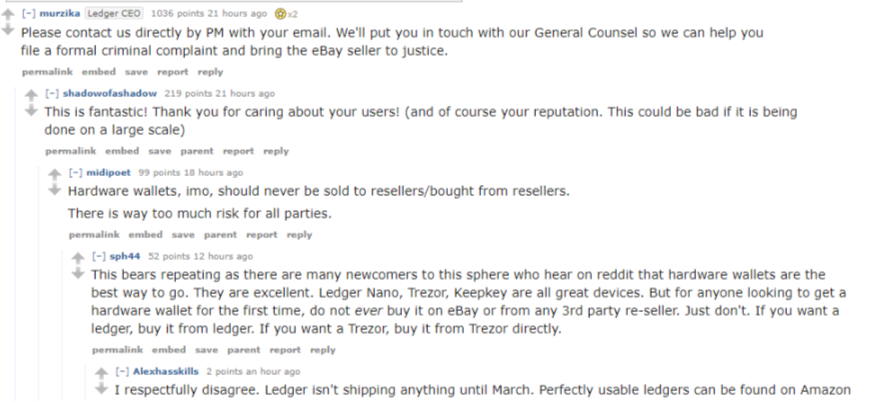Upvote midipoet's comment

point(55,175)
